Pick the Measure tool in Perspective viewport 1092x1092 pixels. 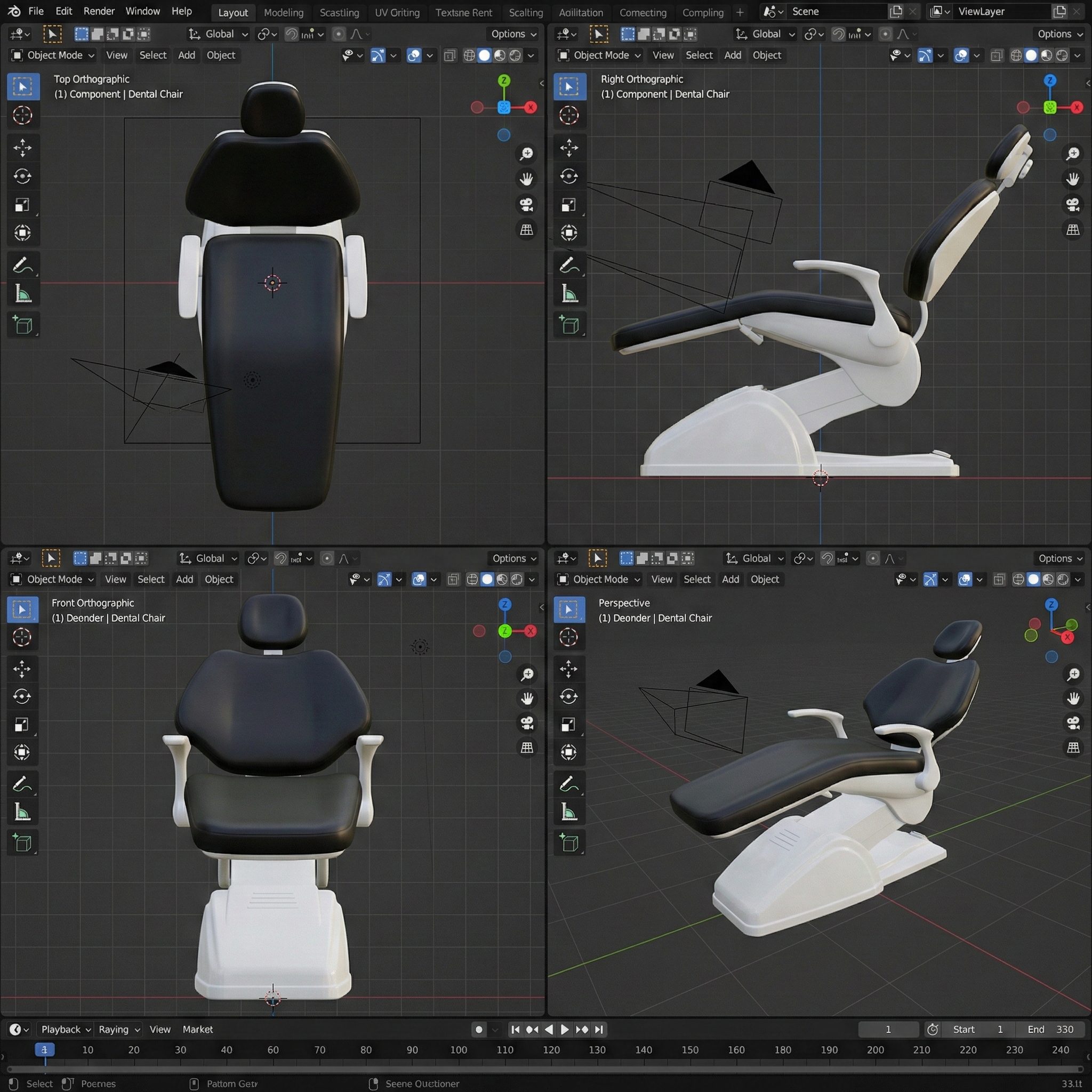[568, 813]
